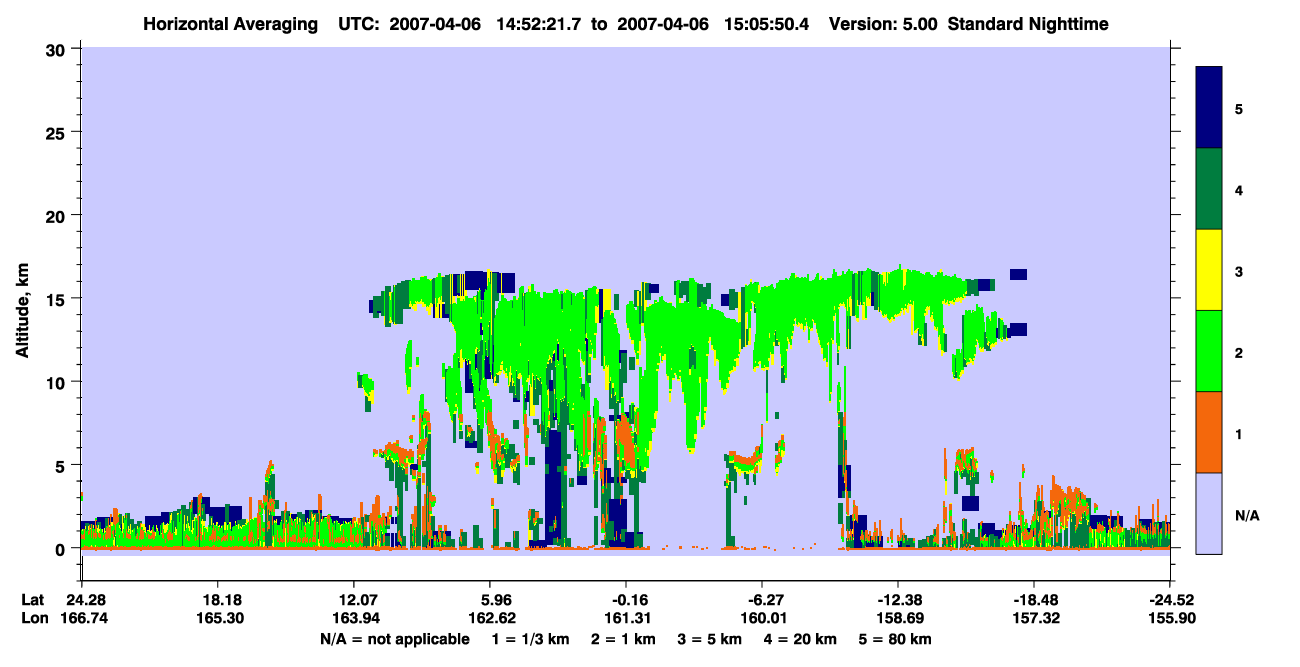Click the 15 km altitude tick label
Viewport: 1300px width, 667px height.
59,299
